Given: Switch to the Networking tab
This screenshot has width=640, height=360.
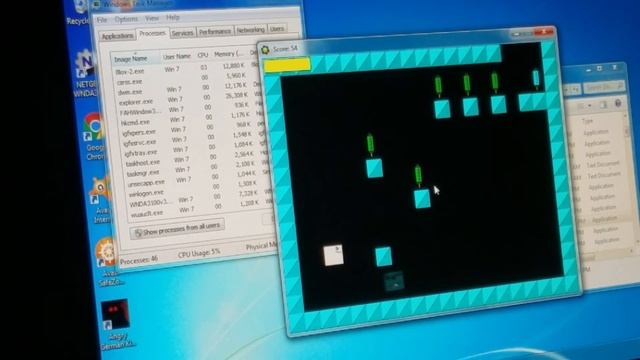Looking at the screenshot, I should (x=250, y=30).
